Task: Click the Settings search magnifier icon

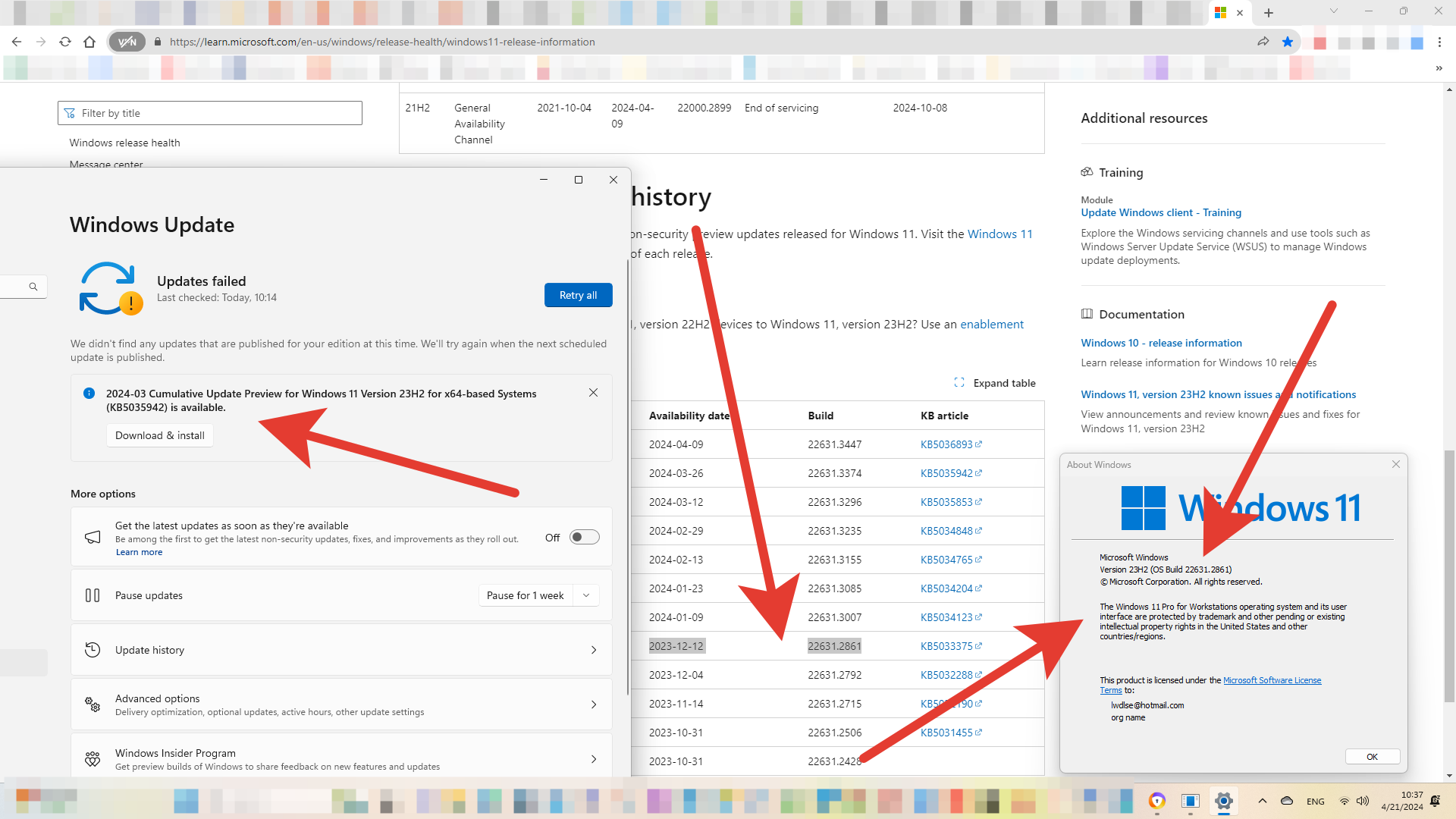Action: click(x=33, y=287)
